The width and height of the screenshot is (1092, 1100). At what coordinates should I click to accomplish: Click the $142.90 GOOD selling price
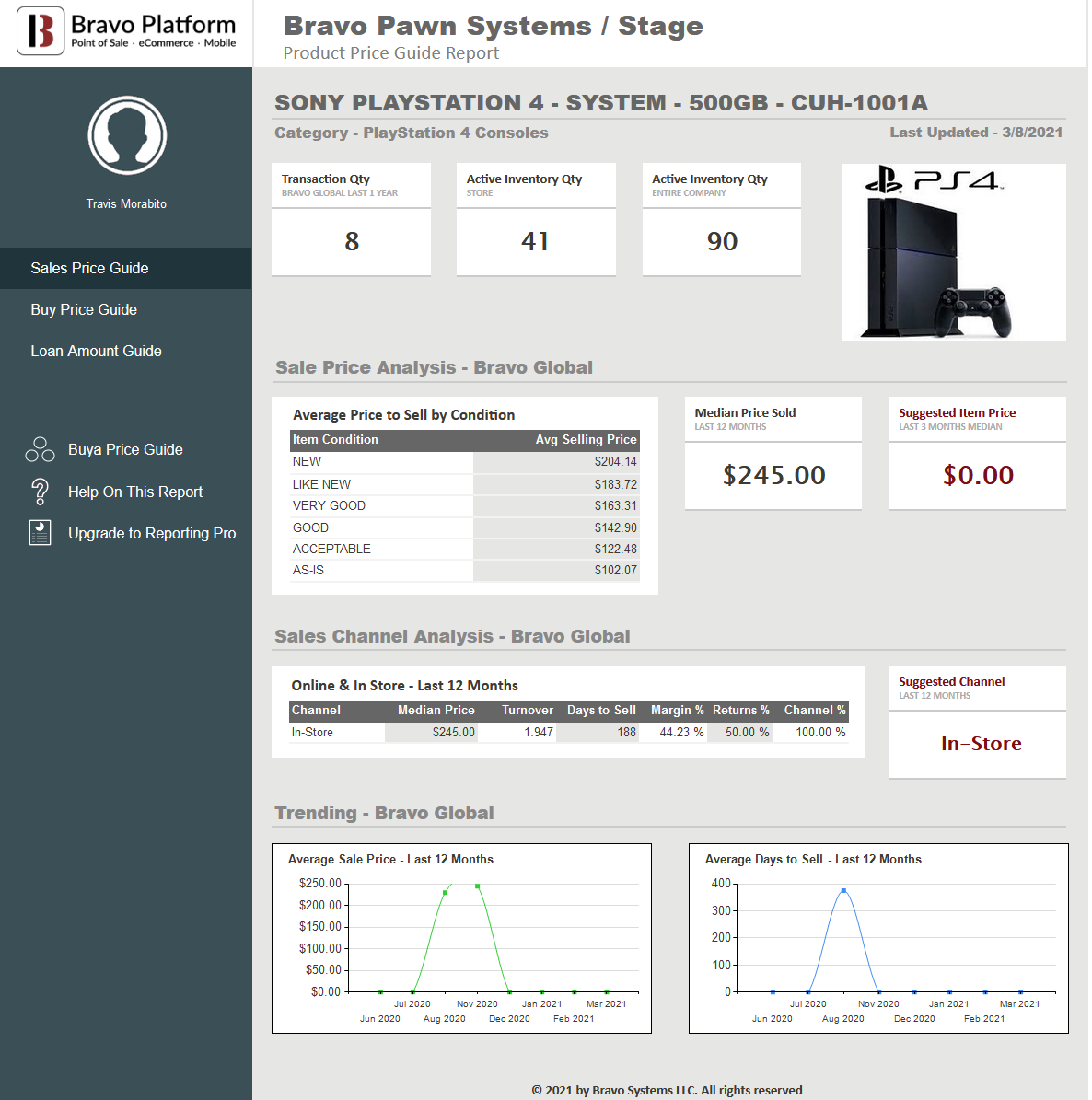pos(615,527)
